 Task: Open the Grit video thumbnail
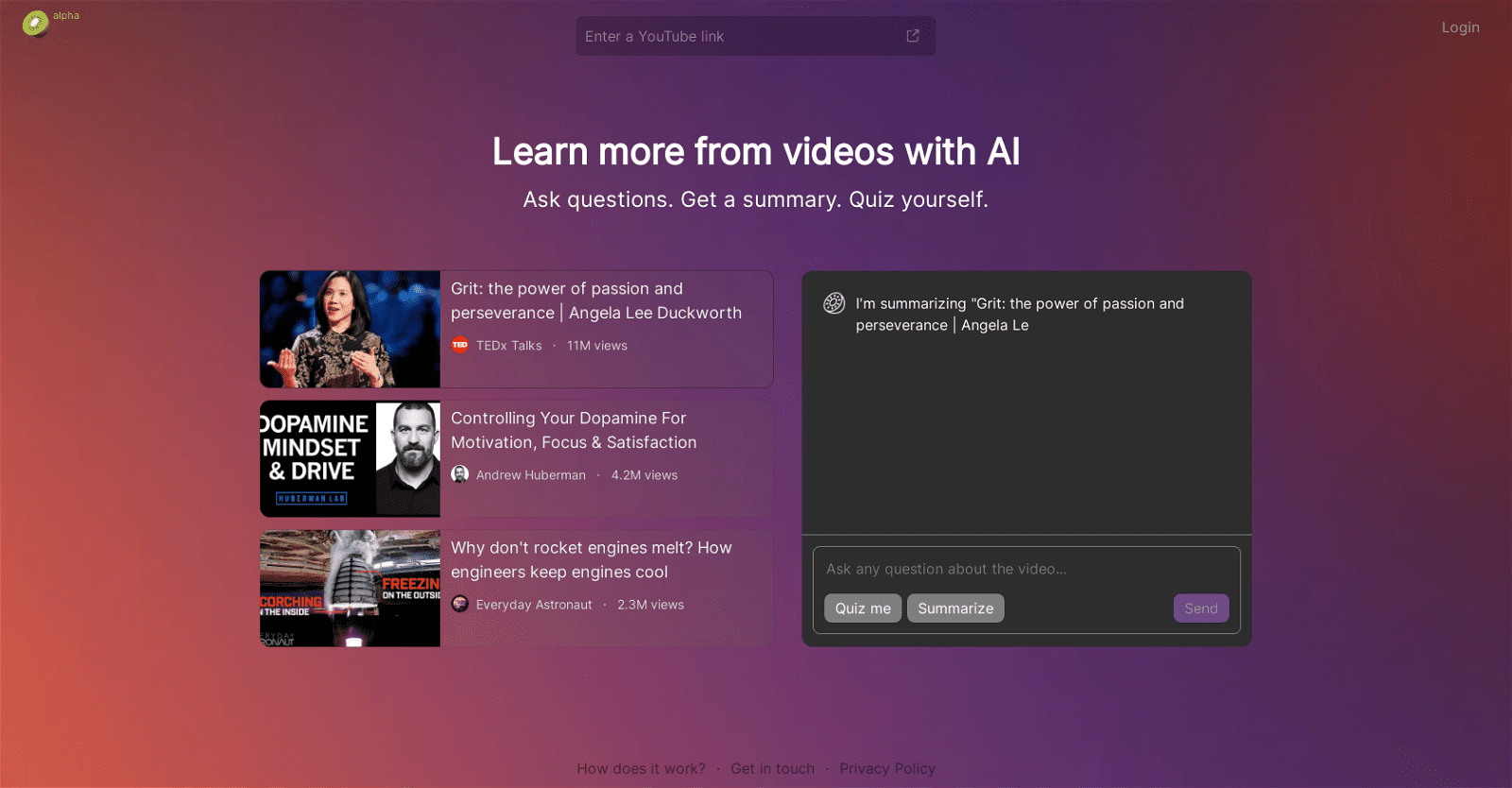(350, 329)
